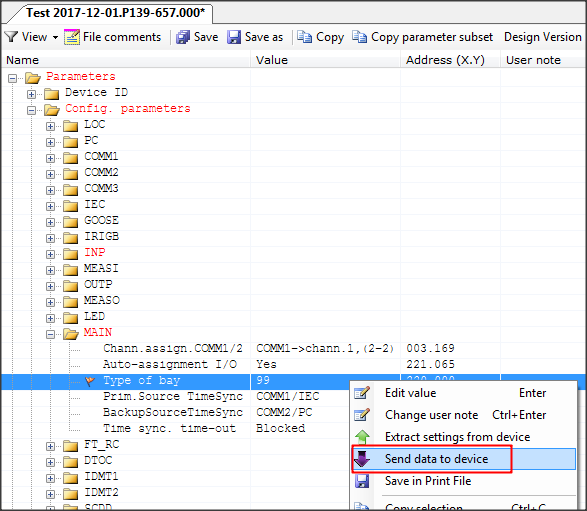This screenshot has width=587, height=511.
Task: Expand the GOOSE folder node
Action: tap(51, 222)
